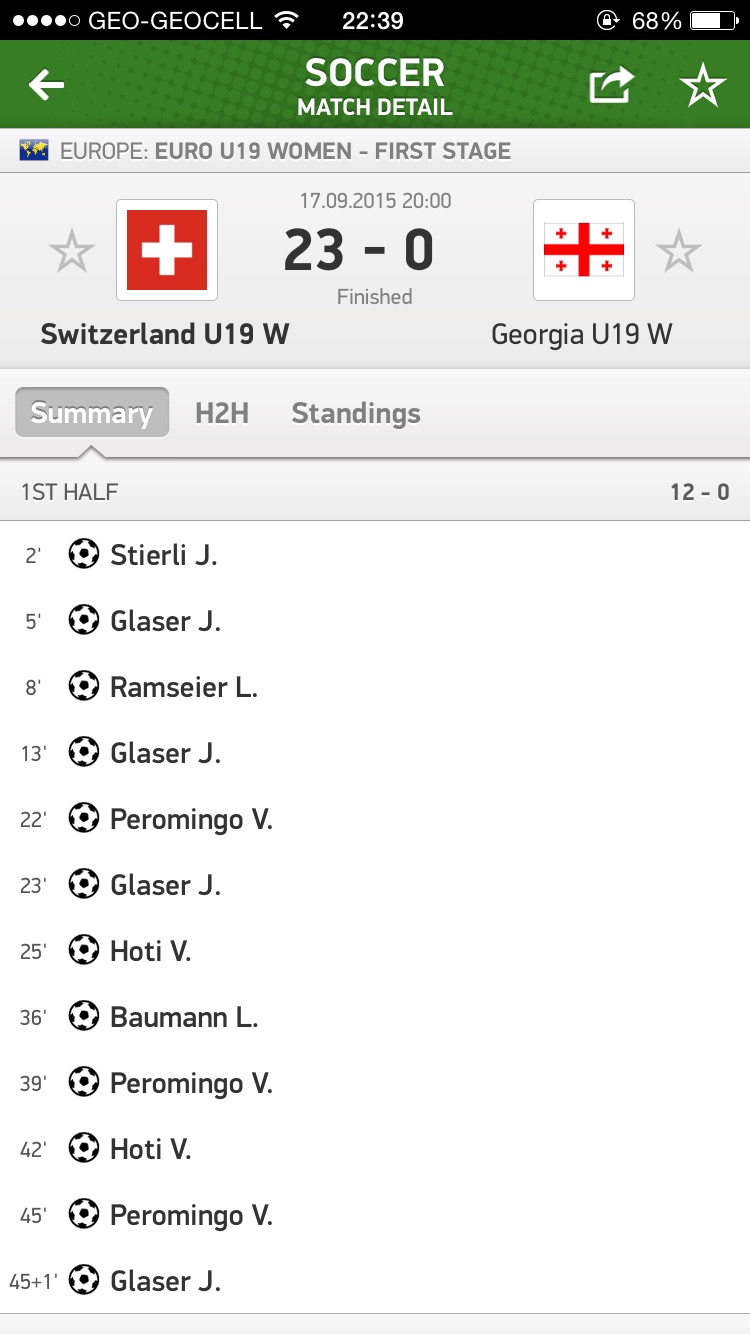Open Switzerland U19 W team name

coord(165,334)
